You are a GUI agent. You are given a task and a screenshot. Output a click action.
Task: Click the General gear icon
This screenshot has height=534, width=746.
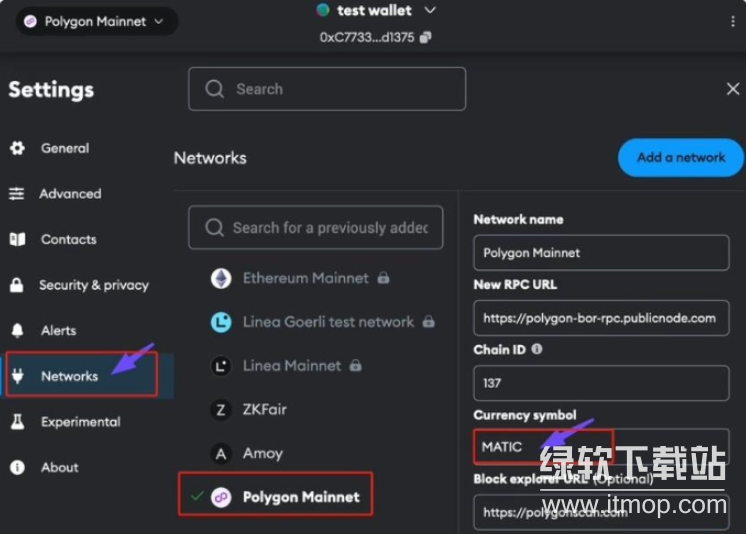(18, 148)
